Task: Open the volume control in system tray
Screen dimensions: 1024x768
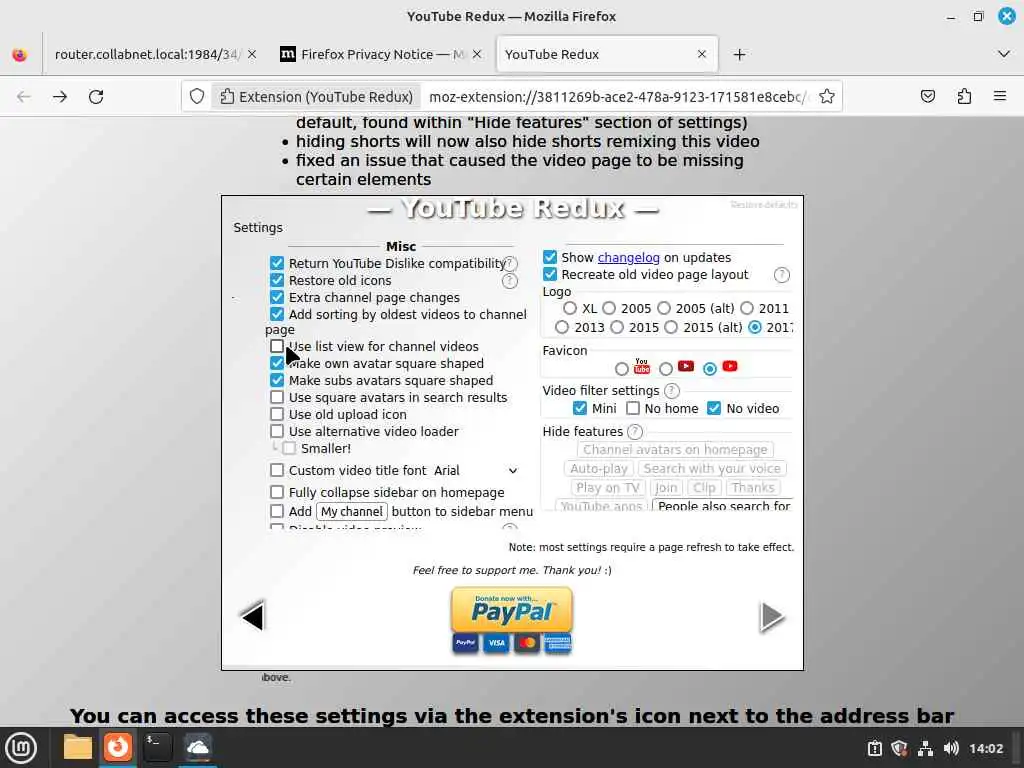Action: [x=951, y=748]
